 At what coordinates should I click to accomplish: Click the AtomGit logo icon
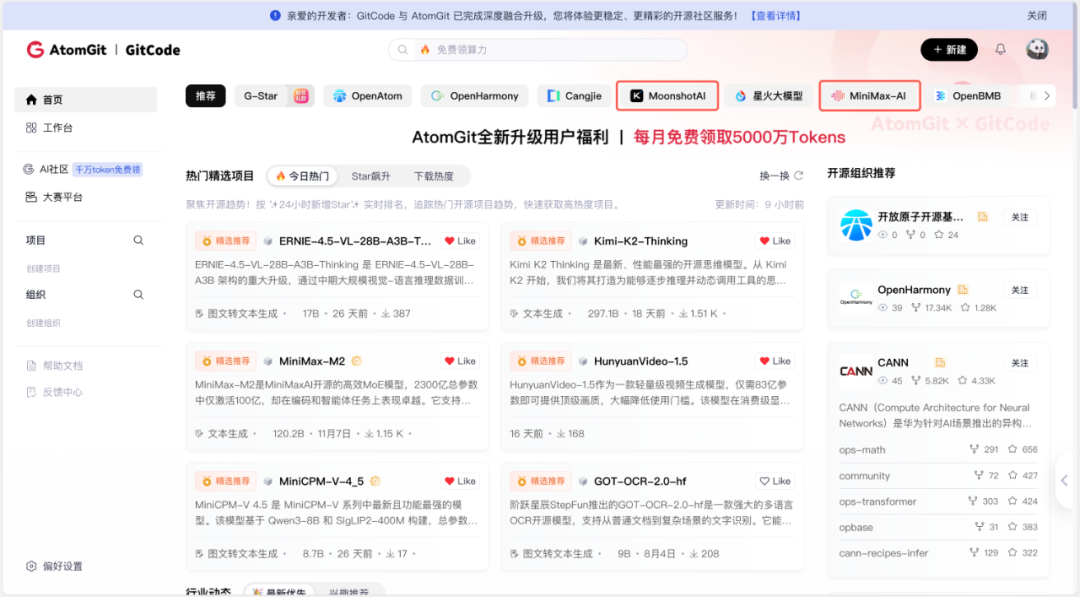pos(35,50)
